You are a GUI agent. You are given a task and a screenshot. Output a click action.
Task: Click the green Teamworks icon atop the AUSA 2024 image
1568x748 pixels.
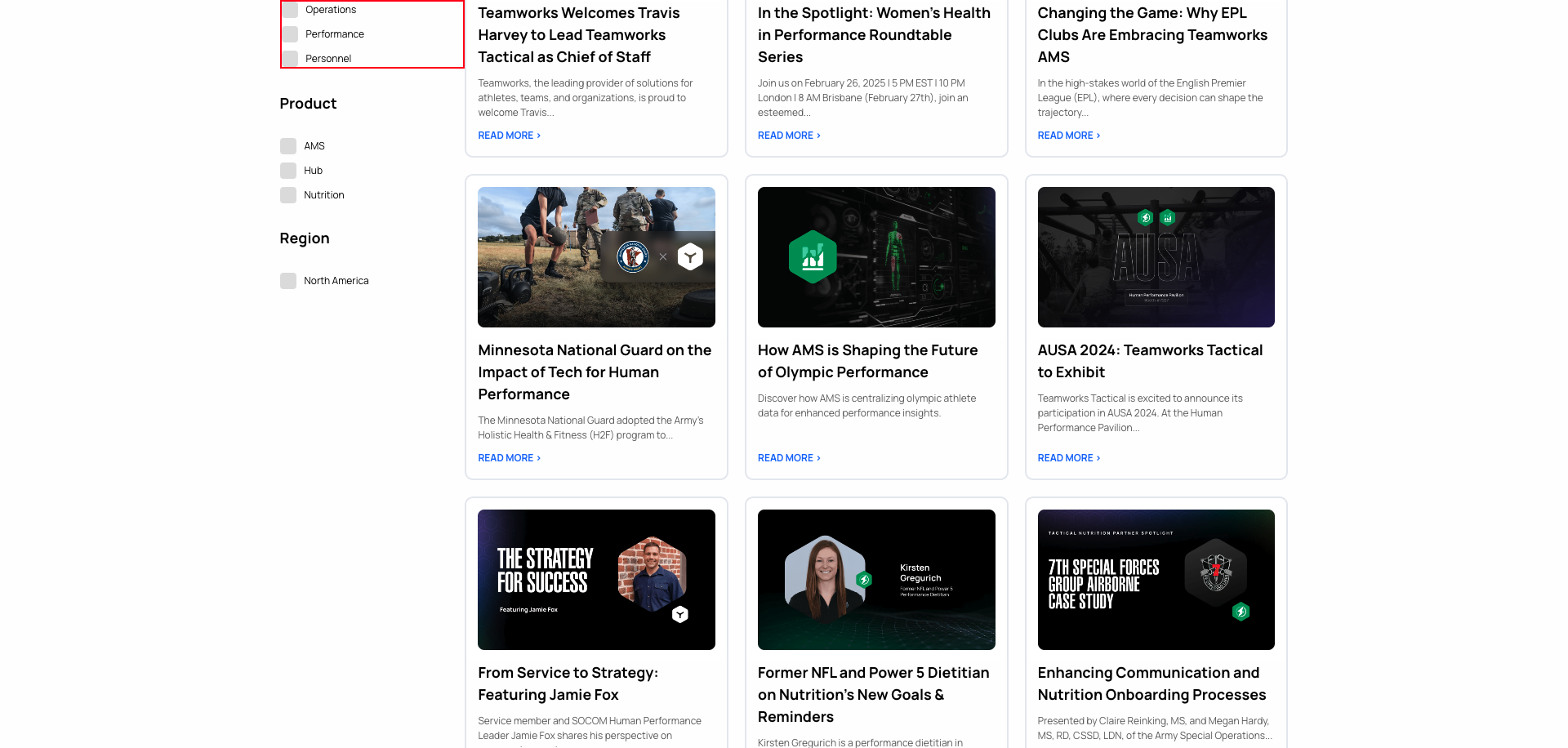[x=1143, y=218]
